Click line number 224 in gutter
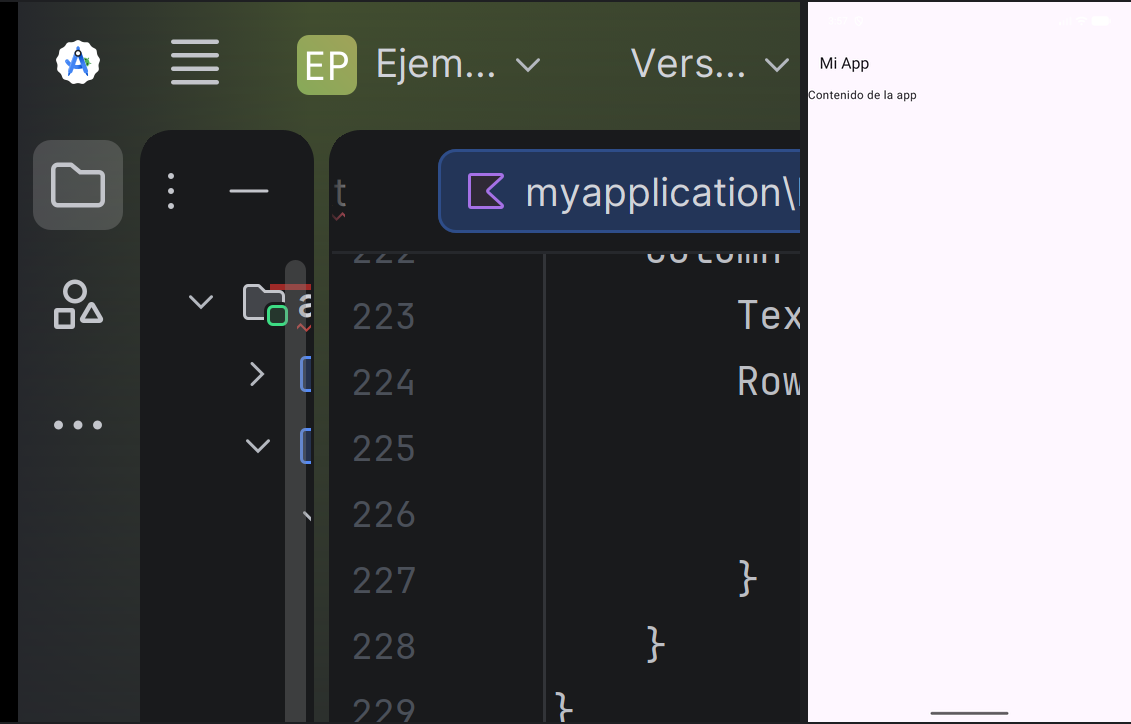 click(384, 383)
